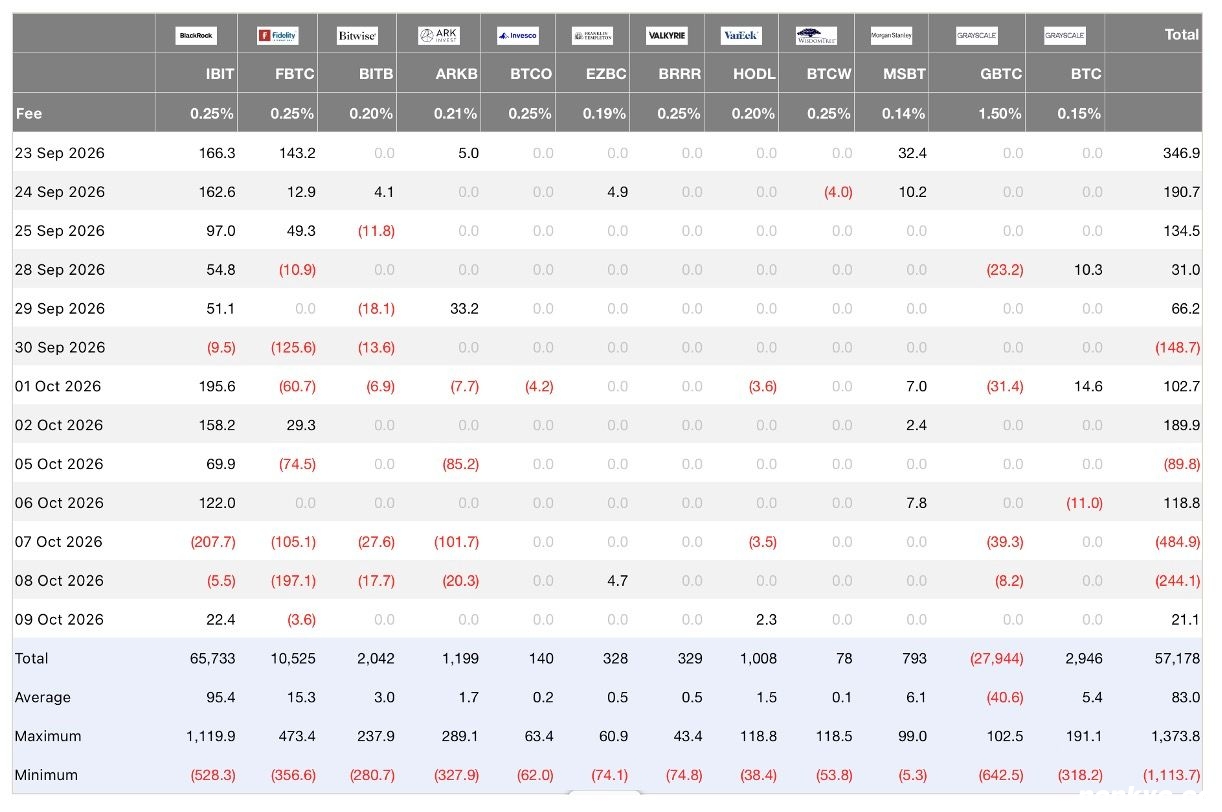Click the 10.3 BTC value on 28 Sep

1087,270
